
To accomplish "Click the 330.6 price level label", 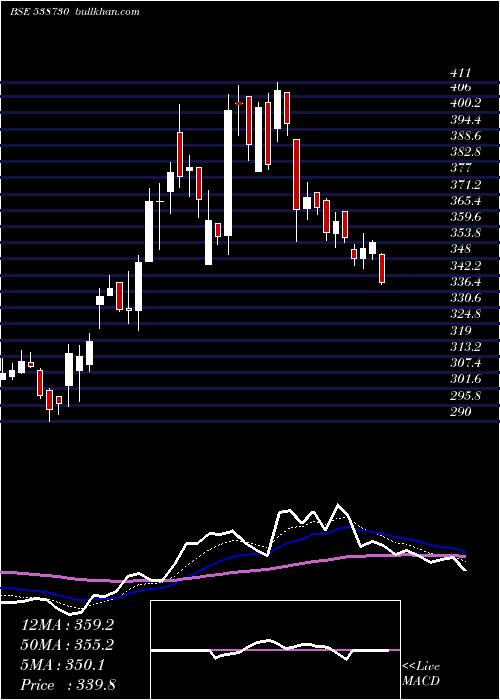I will click(466, 298).
